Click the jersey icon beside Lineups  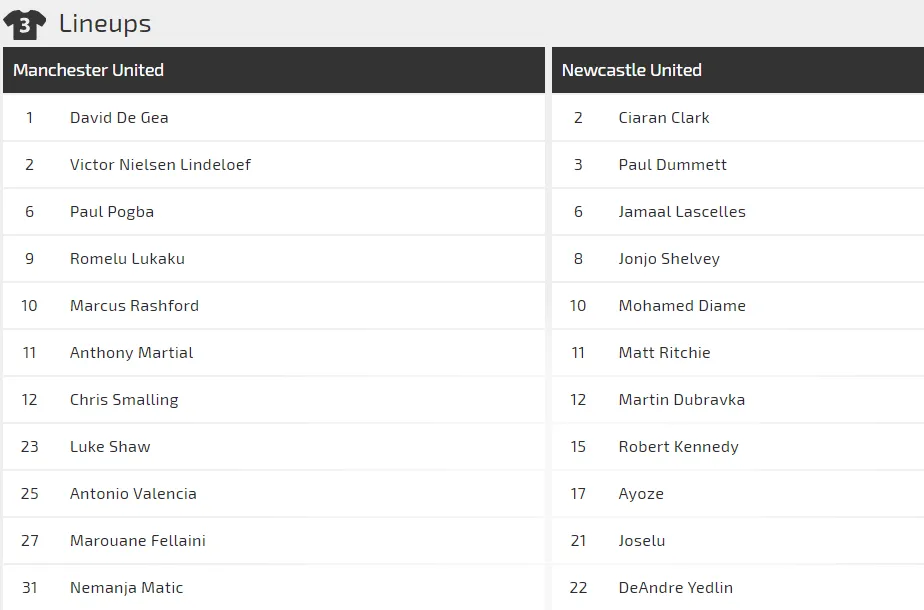coord(25,24)
